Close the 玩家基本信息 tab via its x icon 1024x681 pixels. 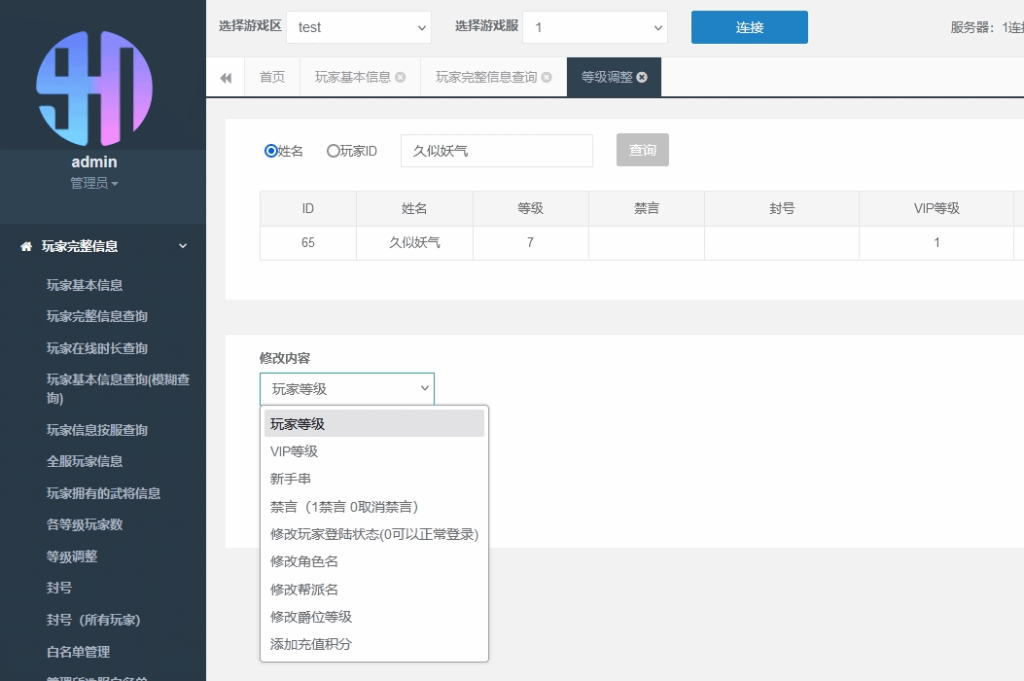401,78
